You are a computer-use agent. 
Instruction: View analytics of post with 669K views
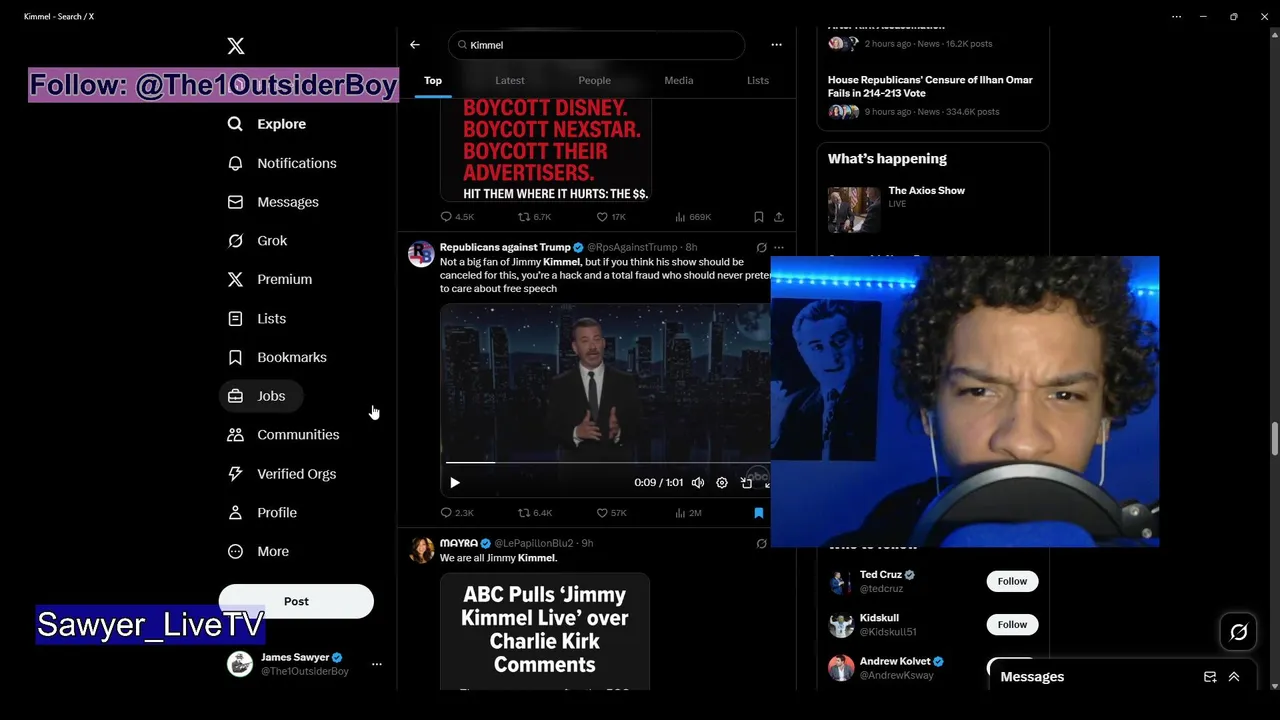(693, 217)
